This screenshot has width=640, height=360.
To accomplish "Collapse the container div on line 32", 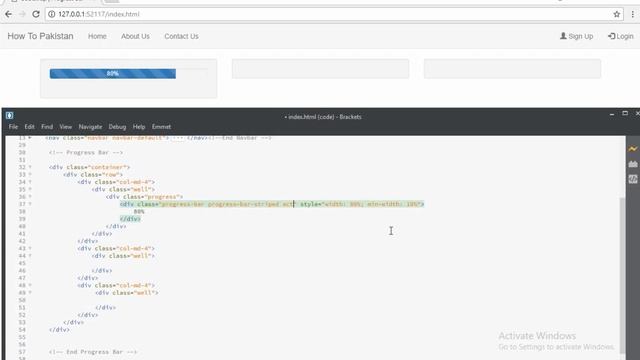I will click(x=30, y=167).
